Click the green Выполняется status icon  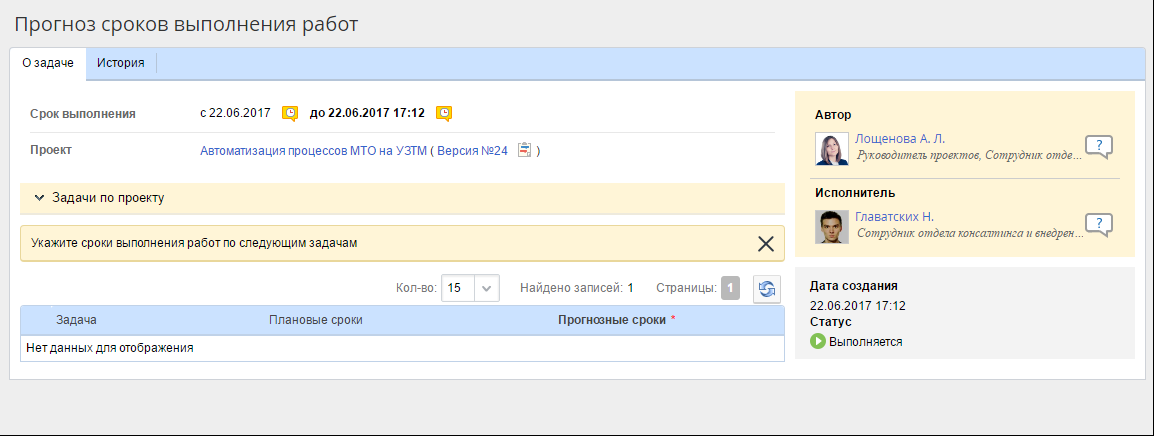[x=817, y=342]
